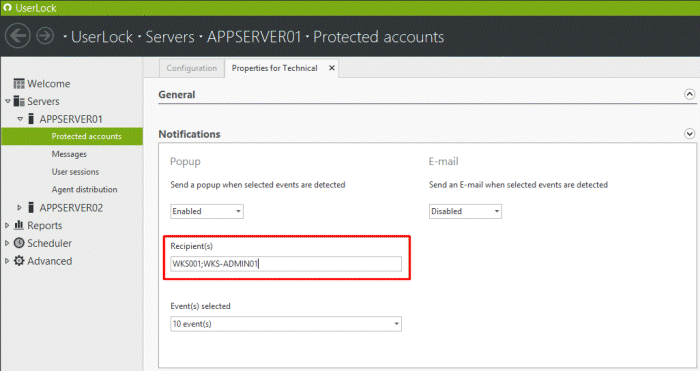Open the Popup Enabled dropdown
This screenshot has height=371, width=700.
(x=207, y=211)
